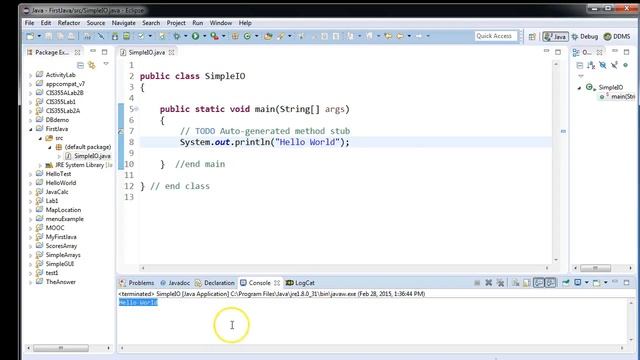Click the Open Console icon
Image resolution: width=640 pixels, height=360 pixels.
coord(597,282)
